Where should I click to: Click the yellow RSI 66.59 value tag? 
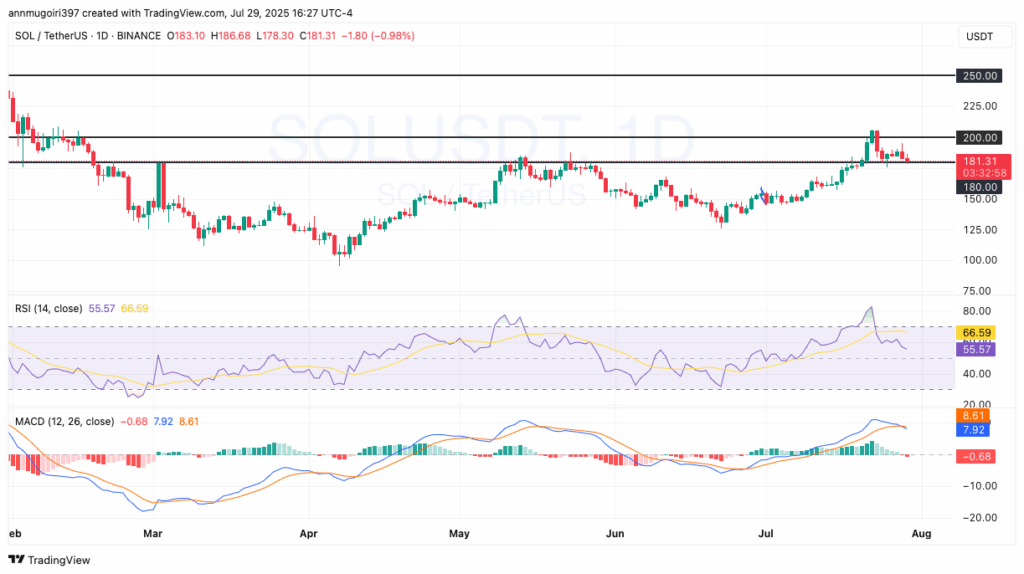coord(976,332)
